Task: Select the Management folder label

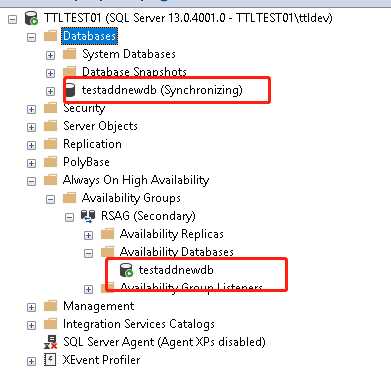Action: 99,306
